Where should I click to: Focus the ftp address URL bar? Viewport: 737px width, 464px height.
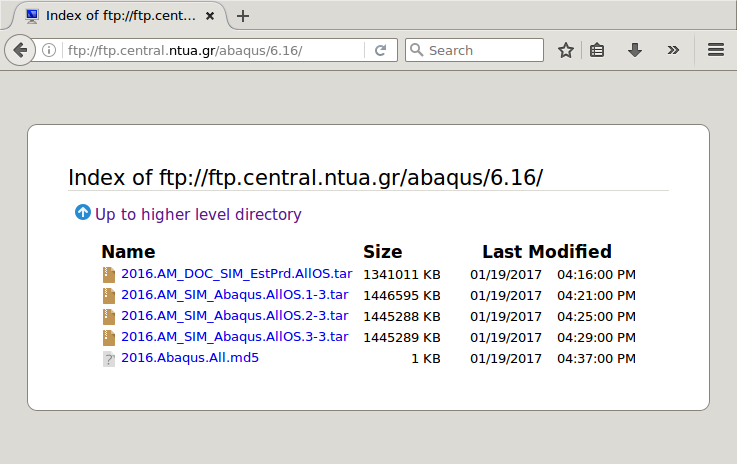pos(214,50)
